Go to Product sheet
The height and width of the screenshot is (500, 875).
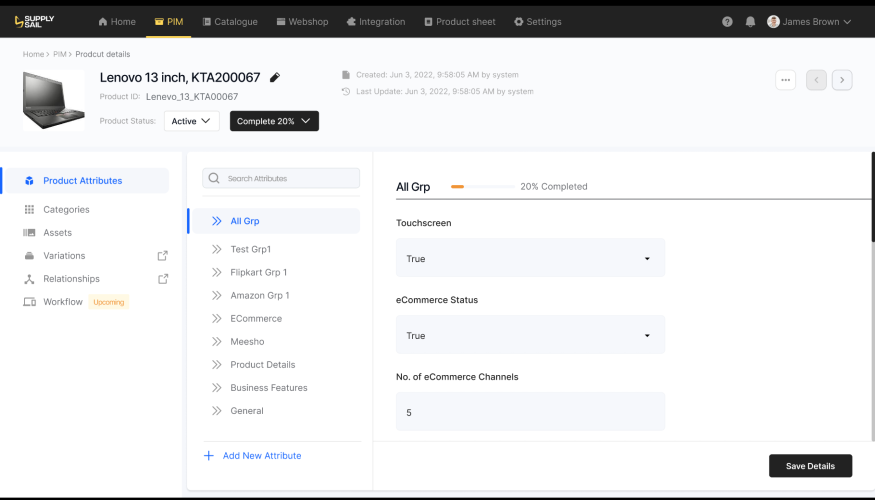[x=460, y=22]
